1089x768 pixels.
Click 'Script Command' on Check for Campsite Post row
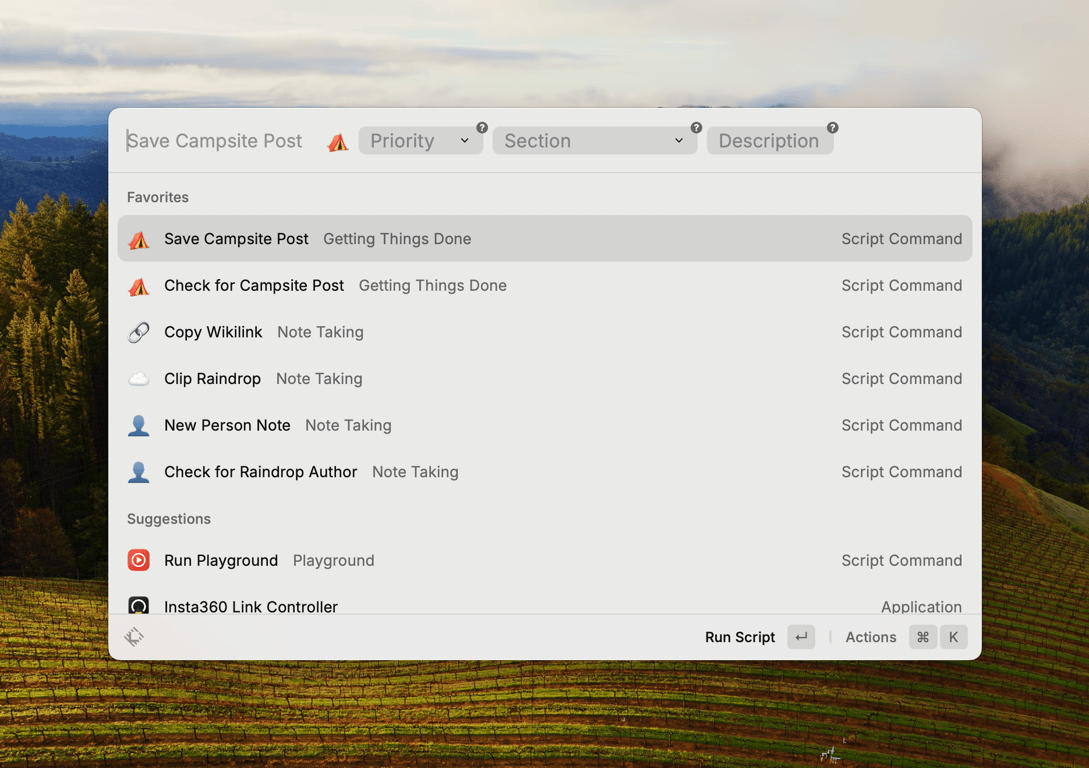901,285
